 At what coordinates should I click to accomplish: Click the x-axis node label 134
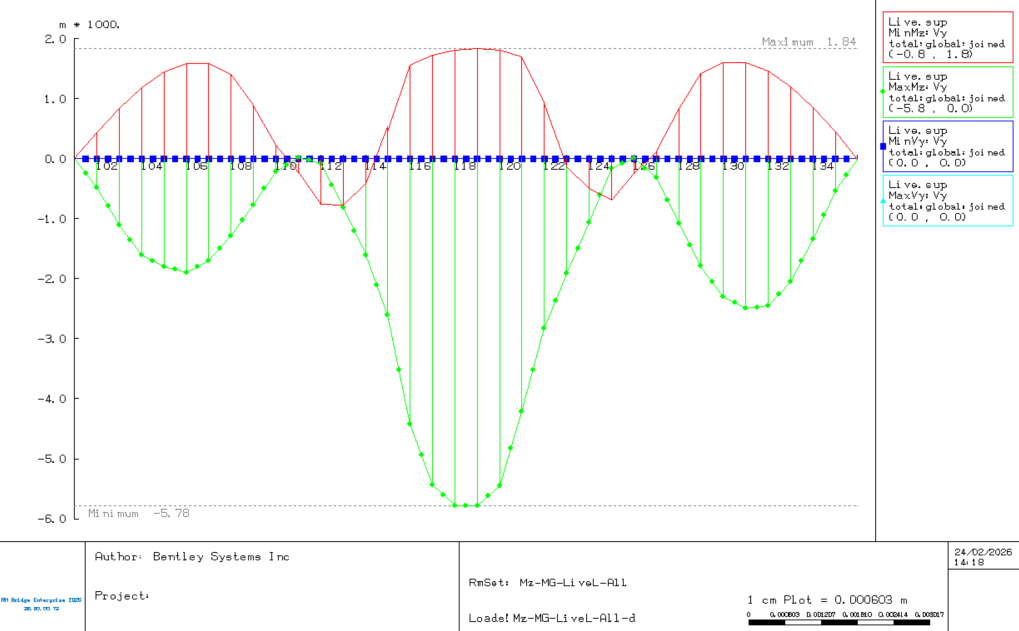coord(822,166)
